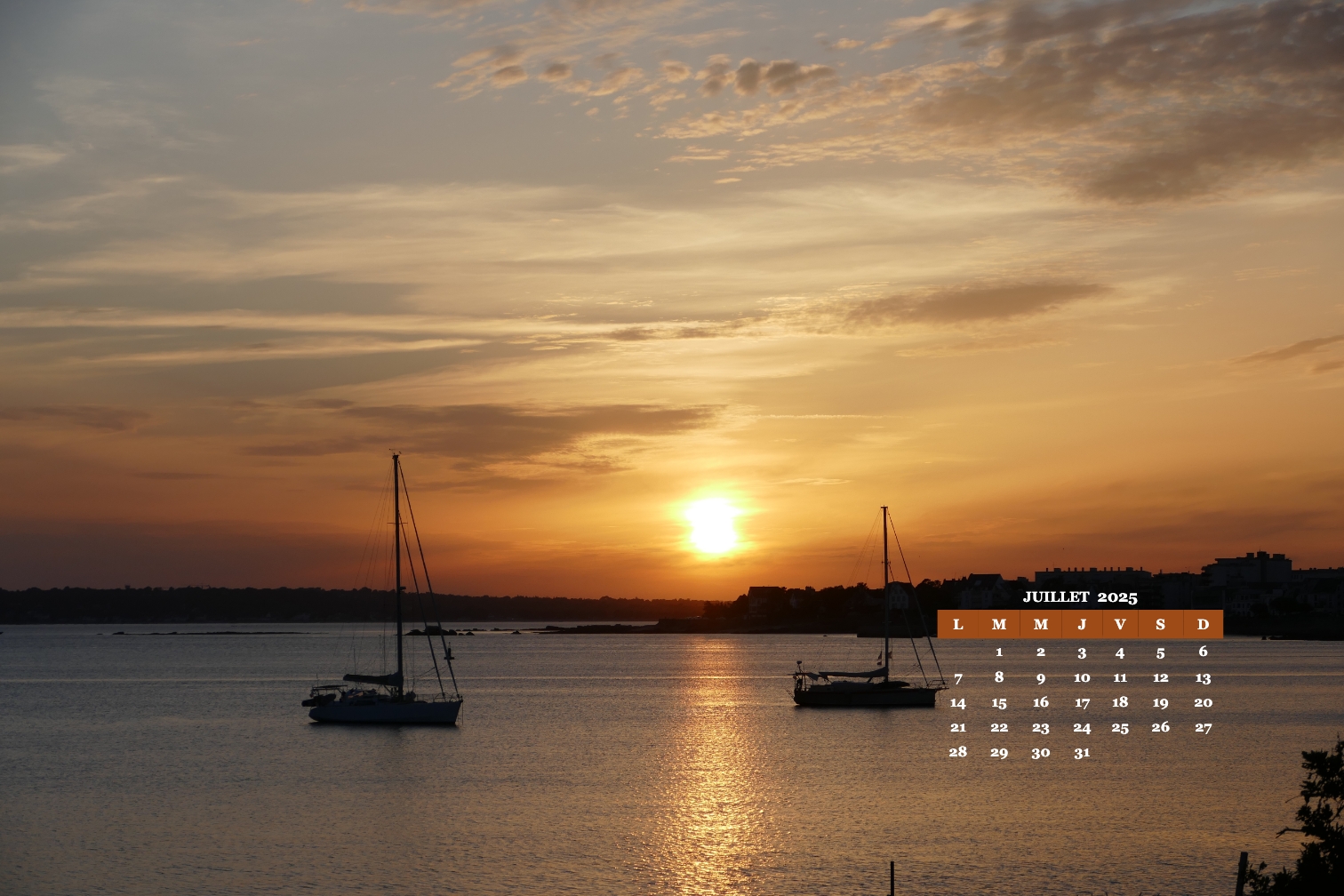The width and height of the screenshot is (1344, 896).
Task: Select the 'L' Monday column header
Action: (x=957, y=624)
